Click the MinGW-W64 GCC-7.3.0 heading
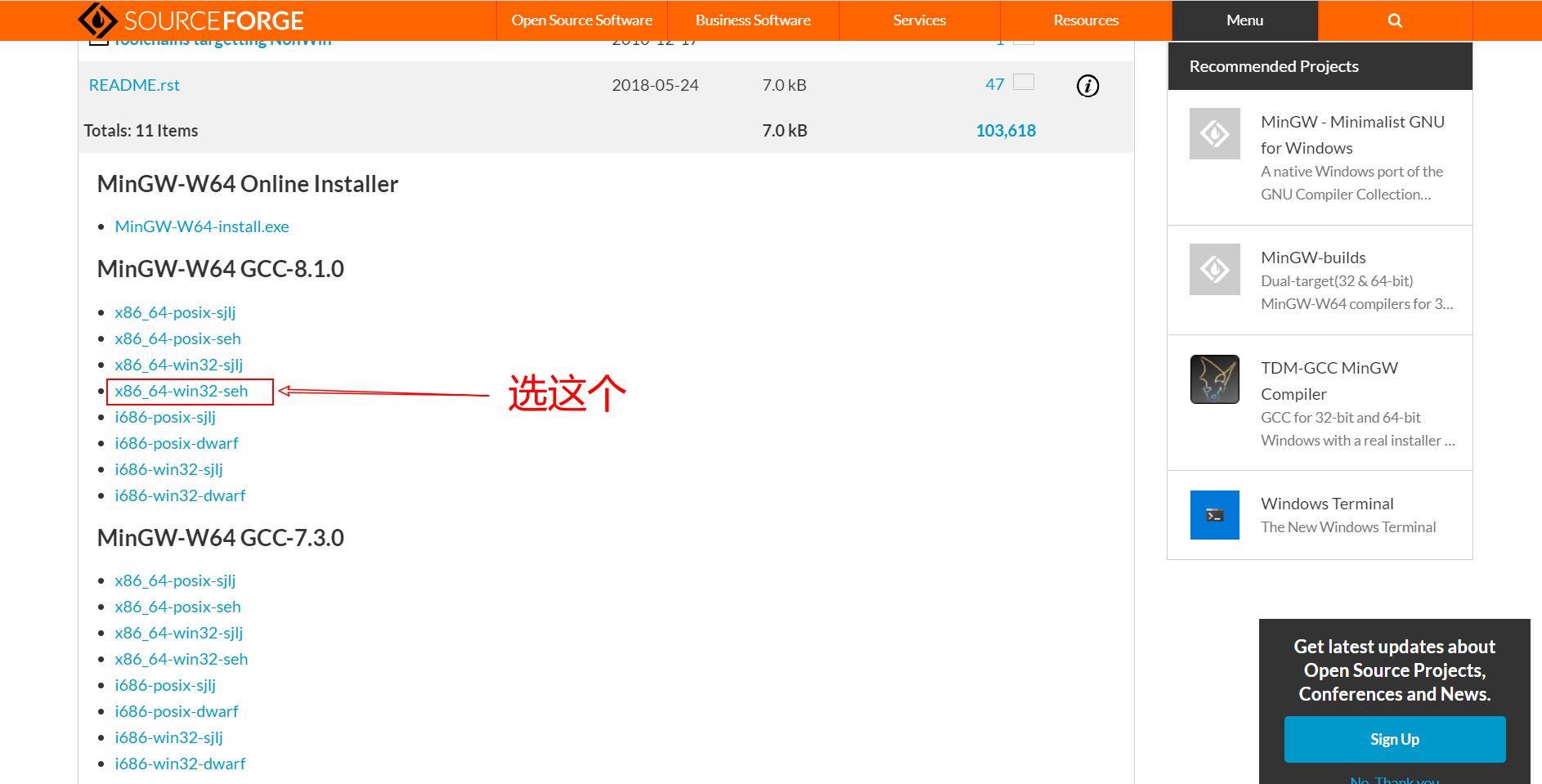This screenshot has width=1542, height=784. [221, 538]
